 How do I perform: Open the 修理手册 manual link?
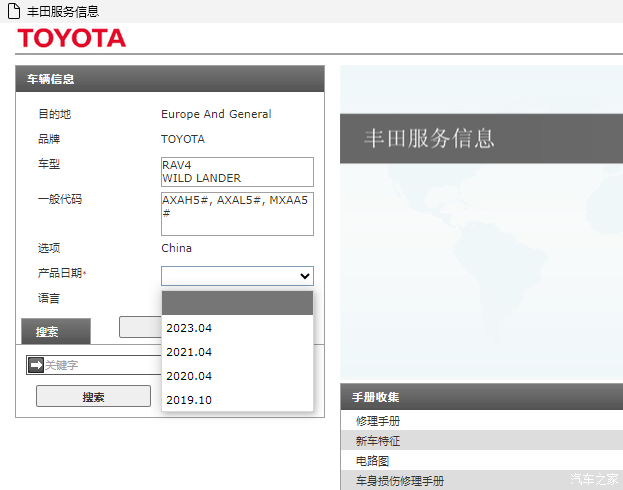coord(378,421)
